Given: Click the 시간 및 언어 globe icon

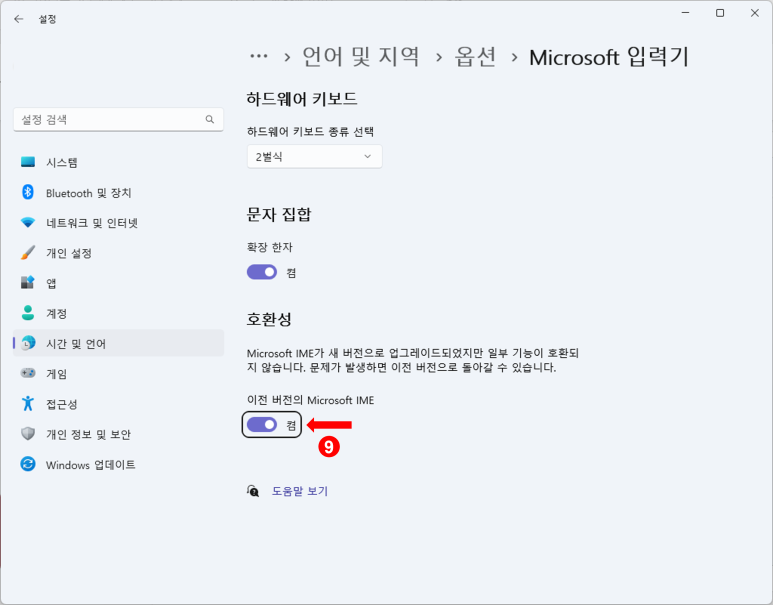Looking at the screenshot, I should (29, 343).
